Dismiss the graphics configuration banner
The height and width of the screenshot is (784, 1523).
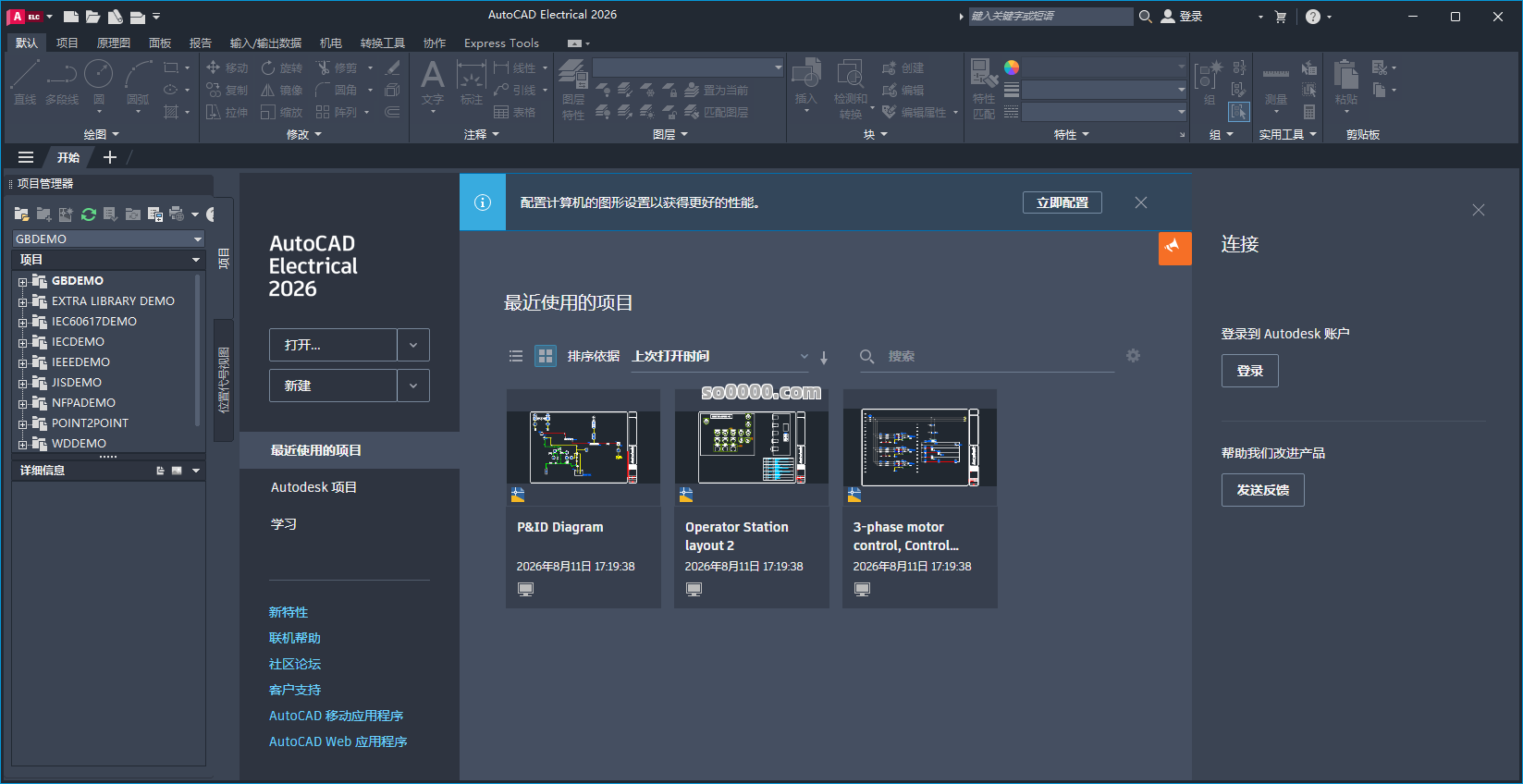pyautogui.click(x=1141, y=202)
